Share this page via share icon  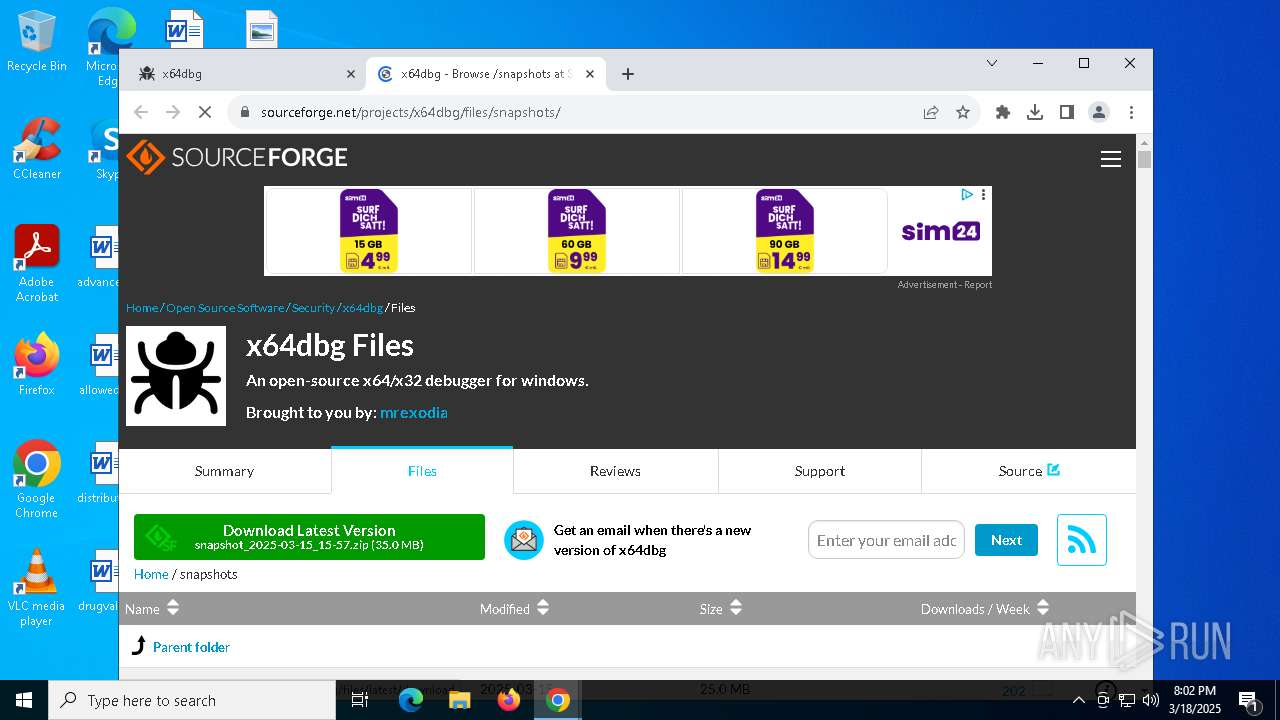(931, 112)
